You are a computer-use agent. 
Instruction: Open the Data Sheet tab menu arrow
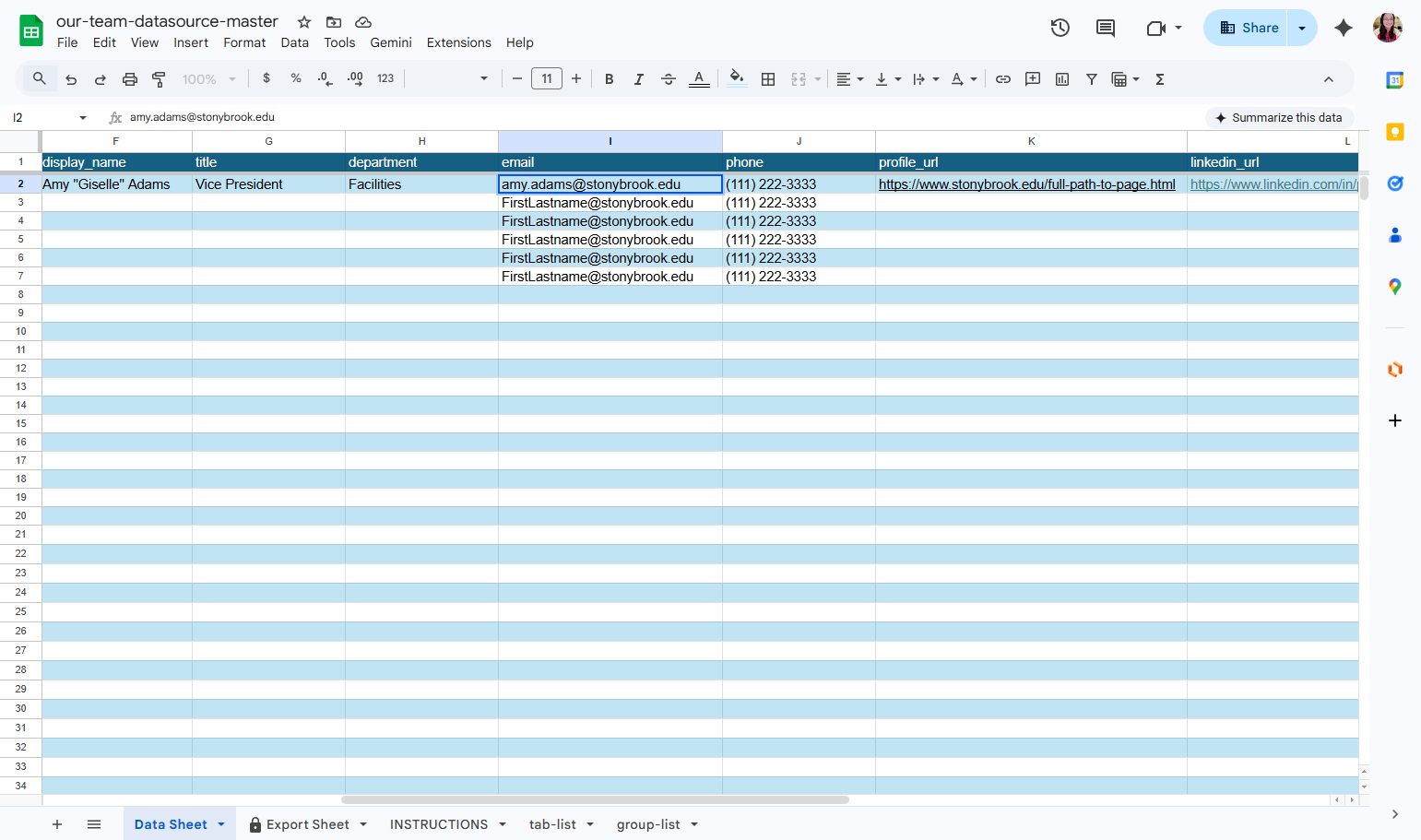[x=221, y=824]
